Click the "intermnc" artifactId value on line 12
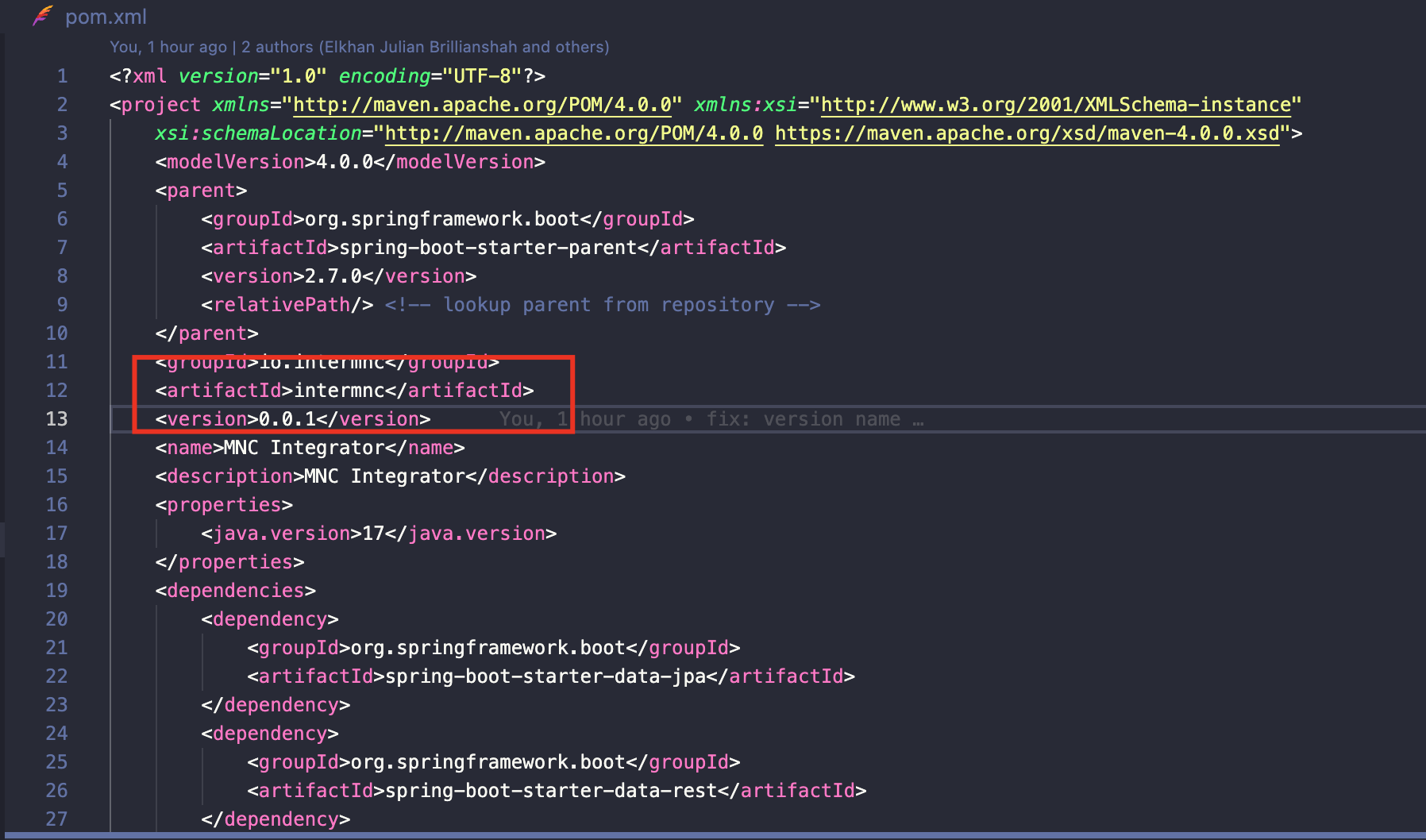 coord(339,391)
